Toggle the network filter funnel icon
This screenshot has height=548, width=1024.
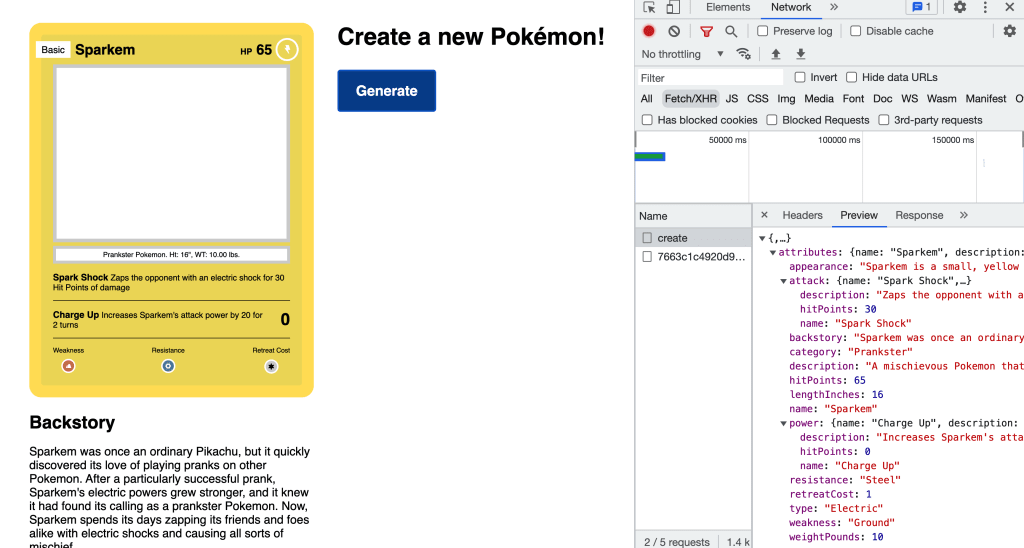click(x=706, y=31)
